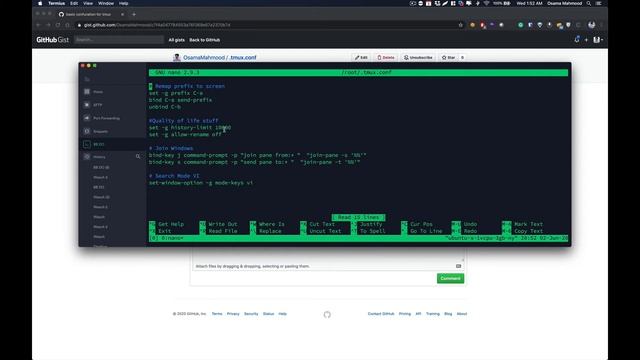Image resolution: width=640 pixels, height=360 pixels.
Task: Open the Edit menu in menu bar
Action: click(x=74, y=3)
